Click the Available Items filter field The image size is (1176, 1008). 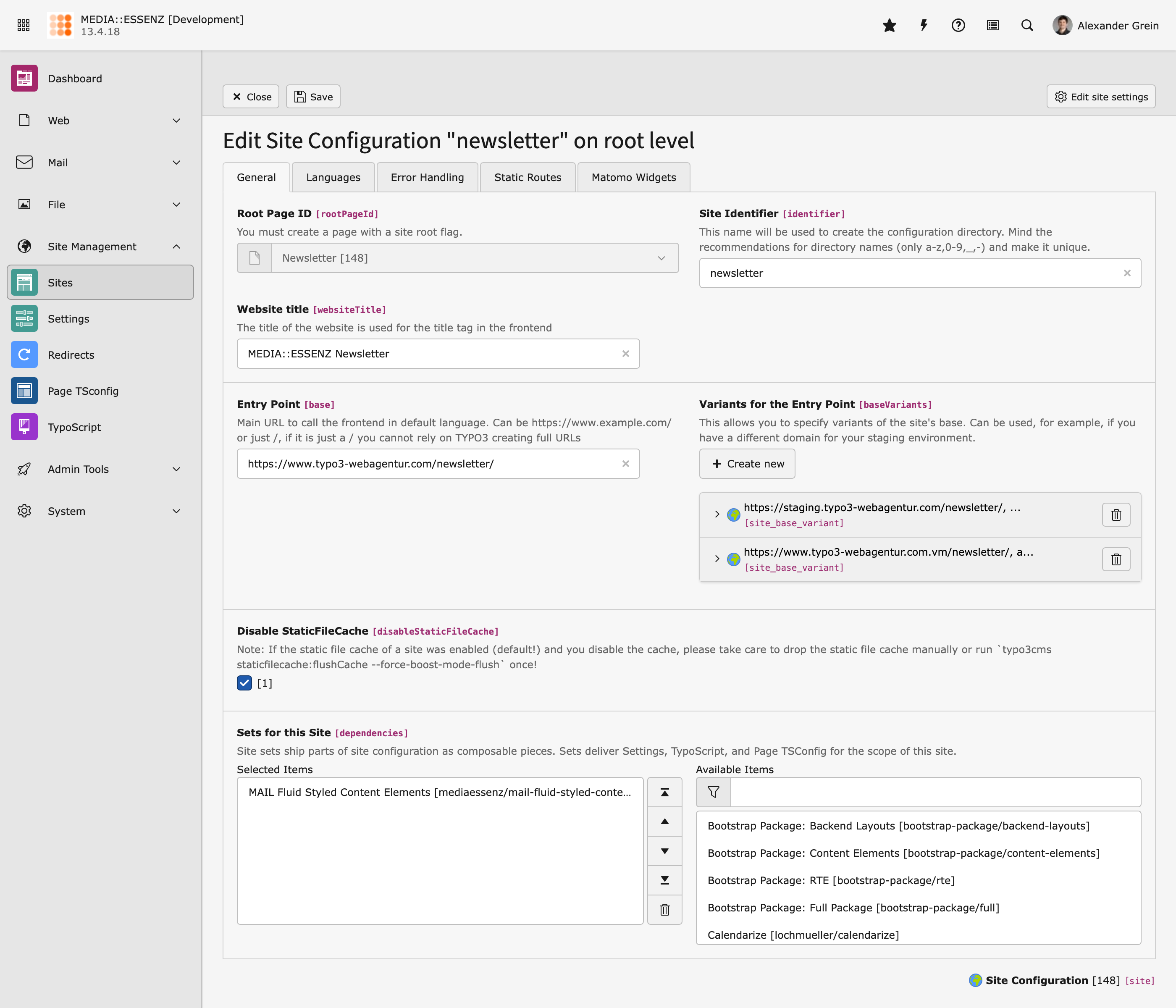point(935,792)
